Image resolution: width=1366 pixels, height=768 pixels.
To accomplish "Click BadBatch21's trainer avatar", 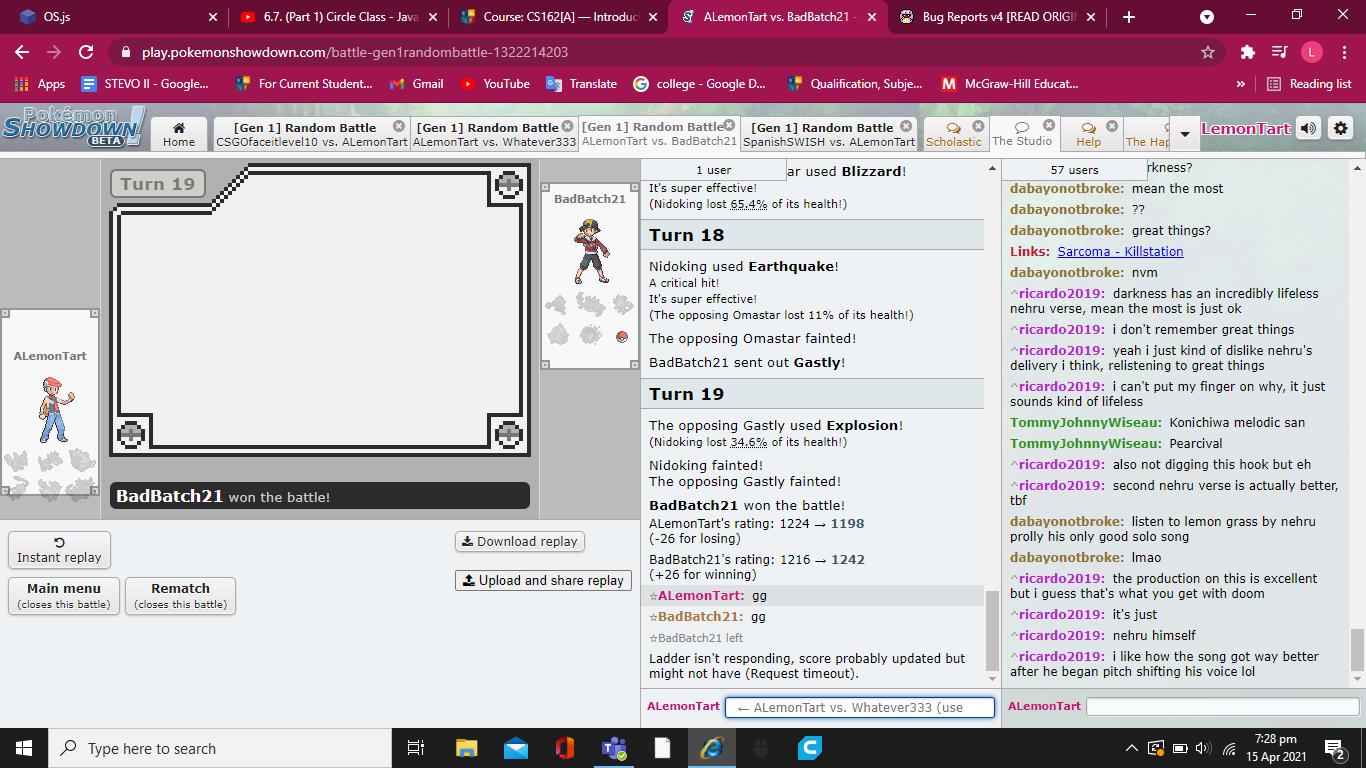I will click(590, 250).
